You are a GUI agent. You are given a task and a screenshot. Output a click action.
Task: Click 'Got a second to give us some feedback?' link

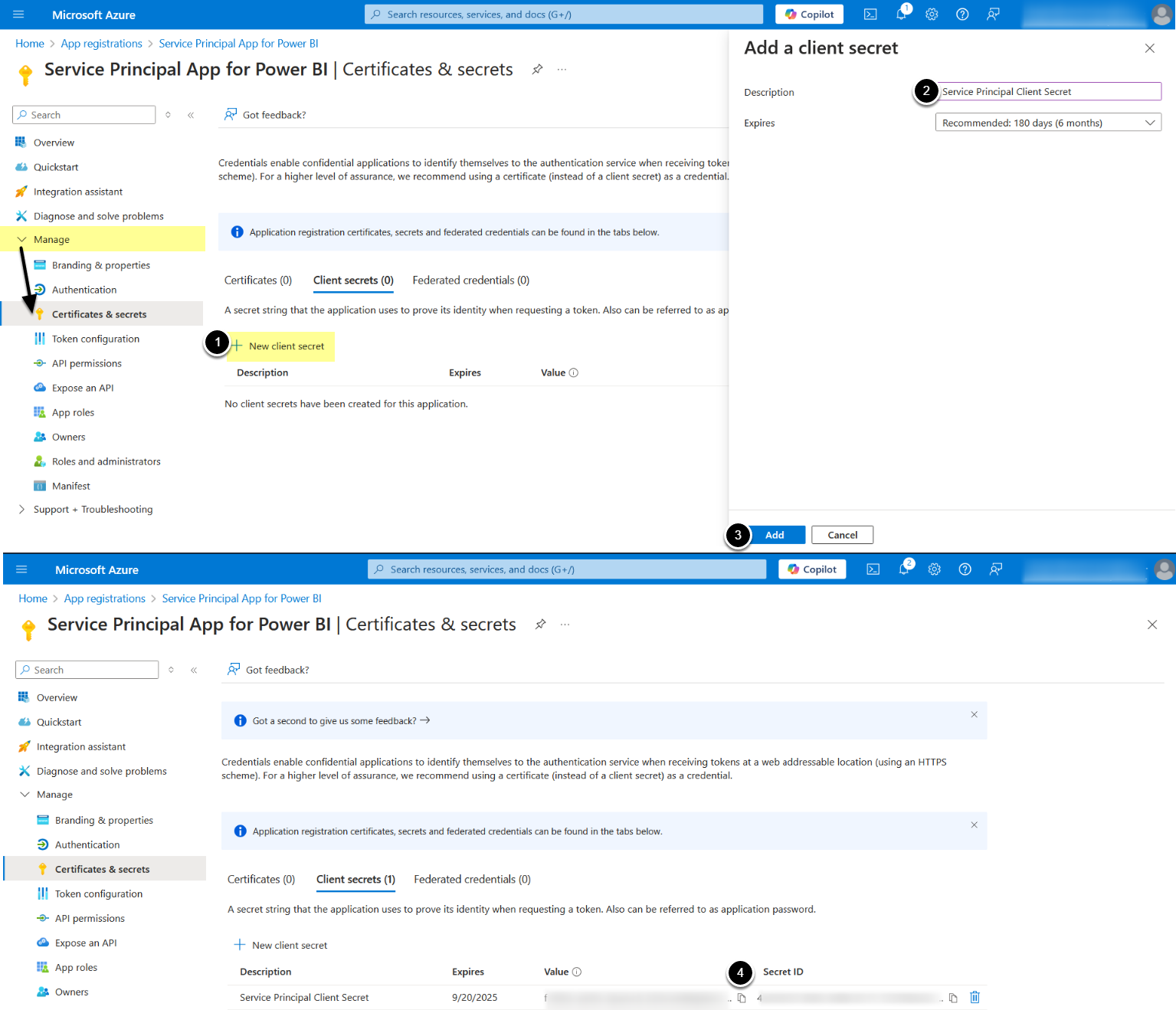pyautogui.click(x=341, y=721)
